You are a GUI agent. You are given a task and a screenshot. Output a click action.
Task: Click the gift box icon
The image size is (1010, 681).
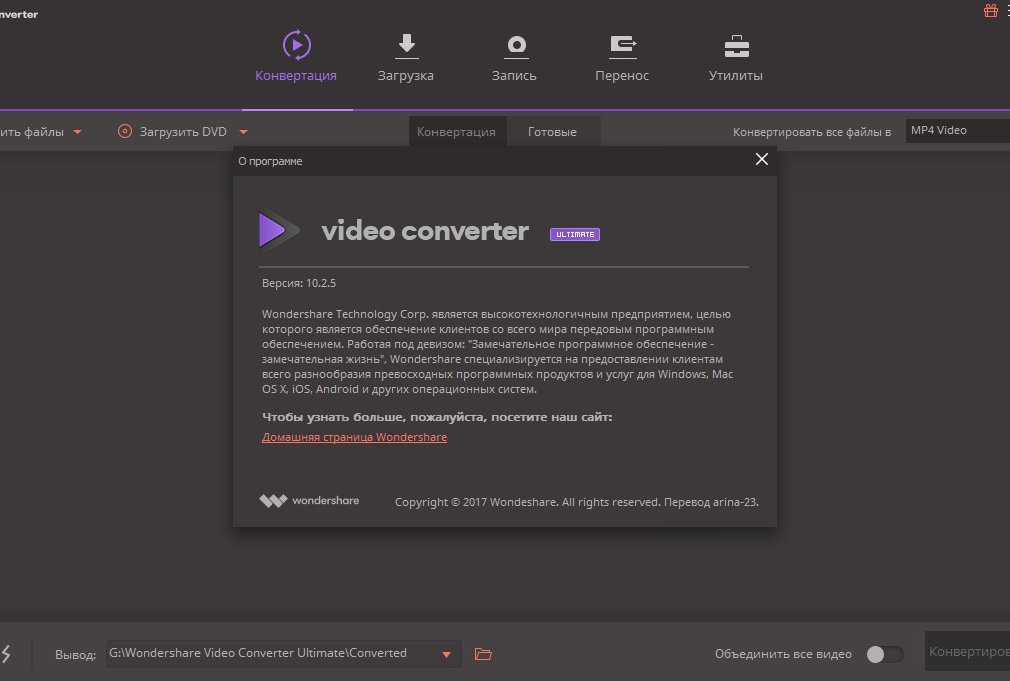(x=991, y=10)
